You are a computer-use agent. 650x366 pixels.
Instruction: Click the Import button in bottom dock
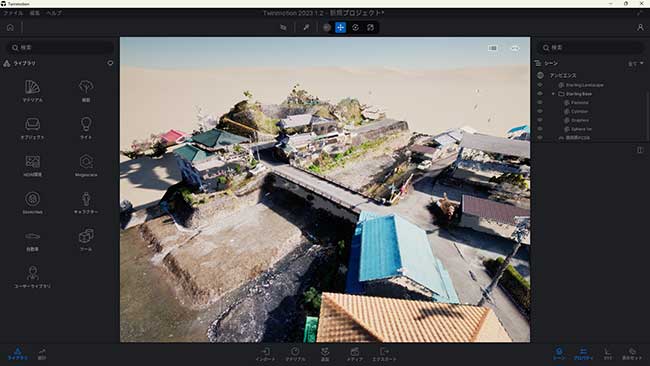[265, 354]
